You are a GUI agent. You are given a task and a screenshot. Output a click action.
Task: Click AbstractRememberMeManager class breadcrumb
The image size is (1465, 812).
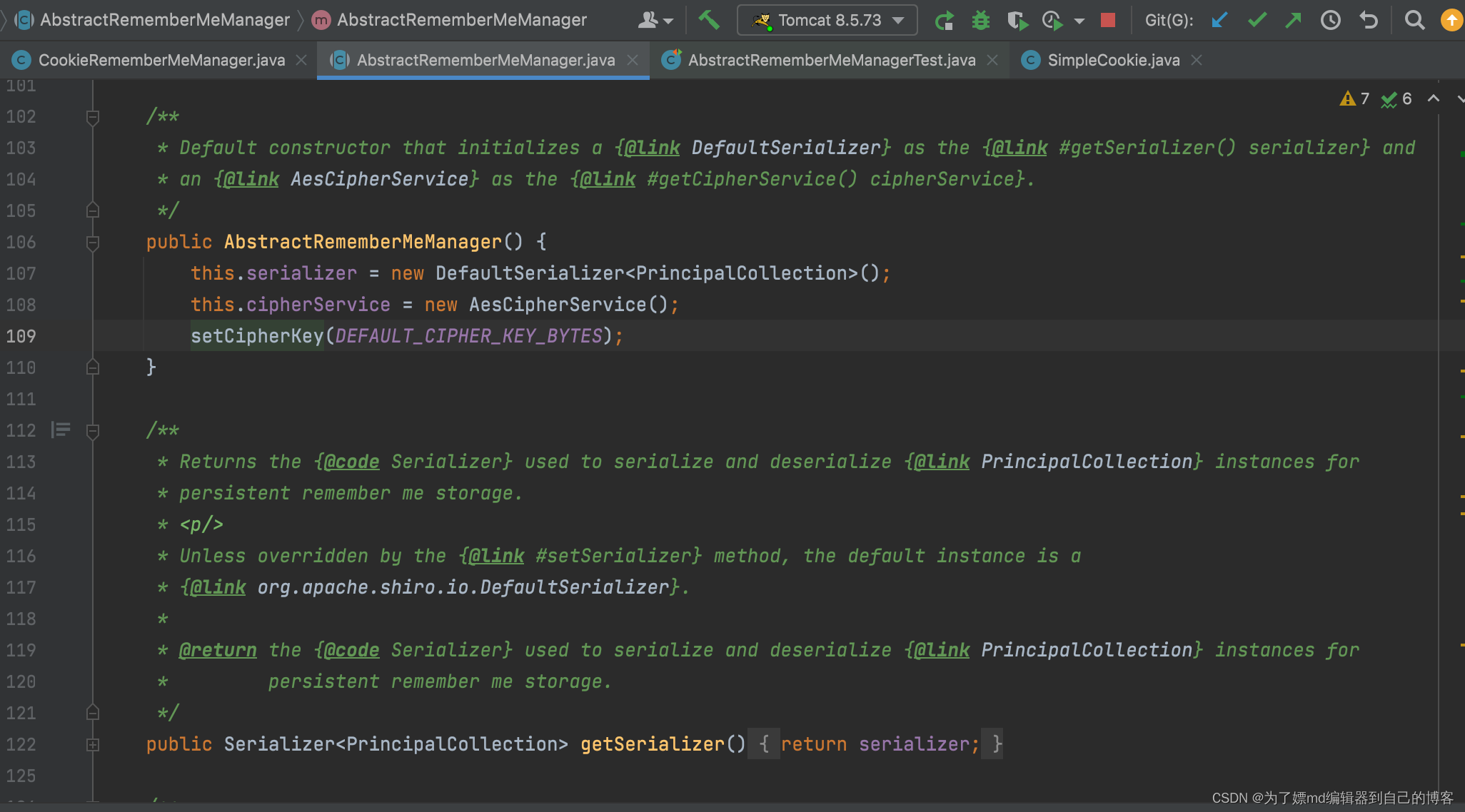pyautogui.click(x=153, y=20)
